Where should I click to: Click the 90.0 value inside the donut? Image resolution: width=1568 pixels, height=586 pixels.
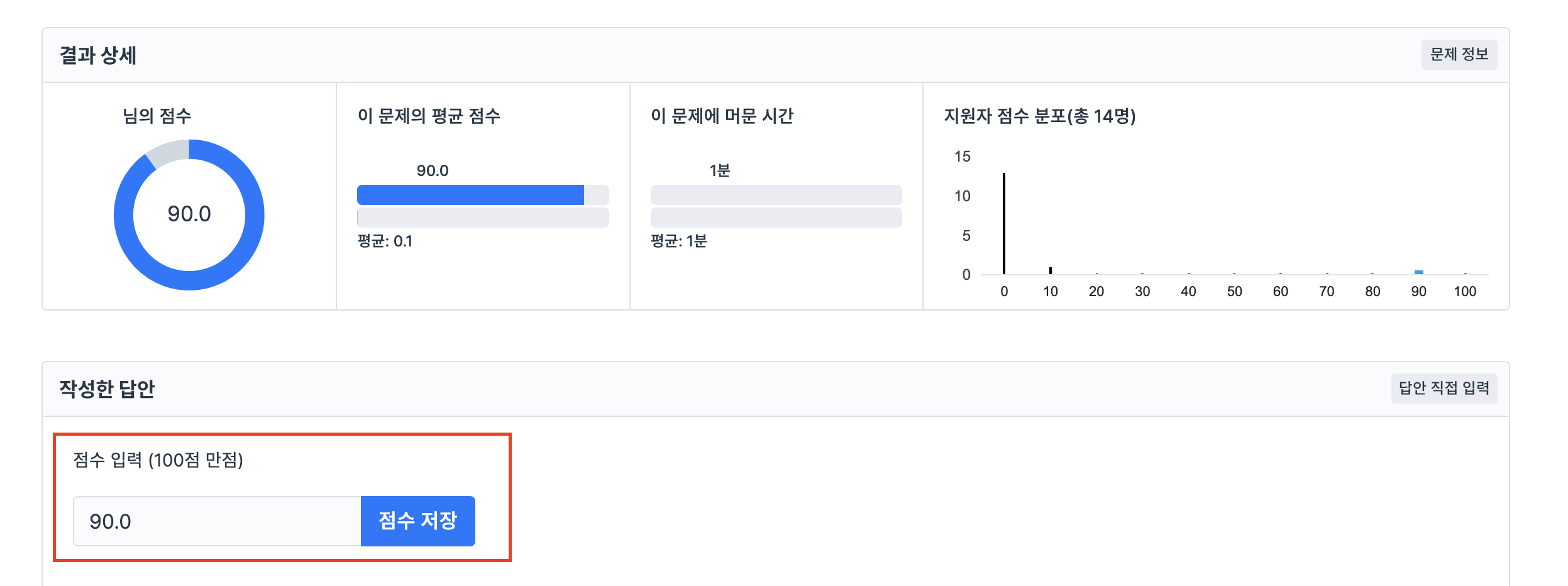[189, 214]
